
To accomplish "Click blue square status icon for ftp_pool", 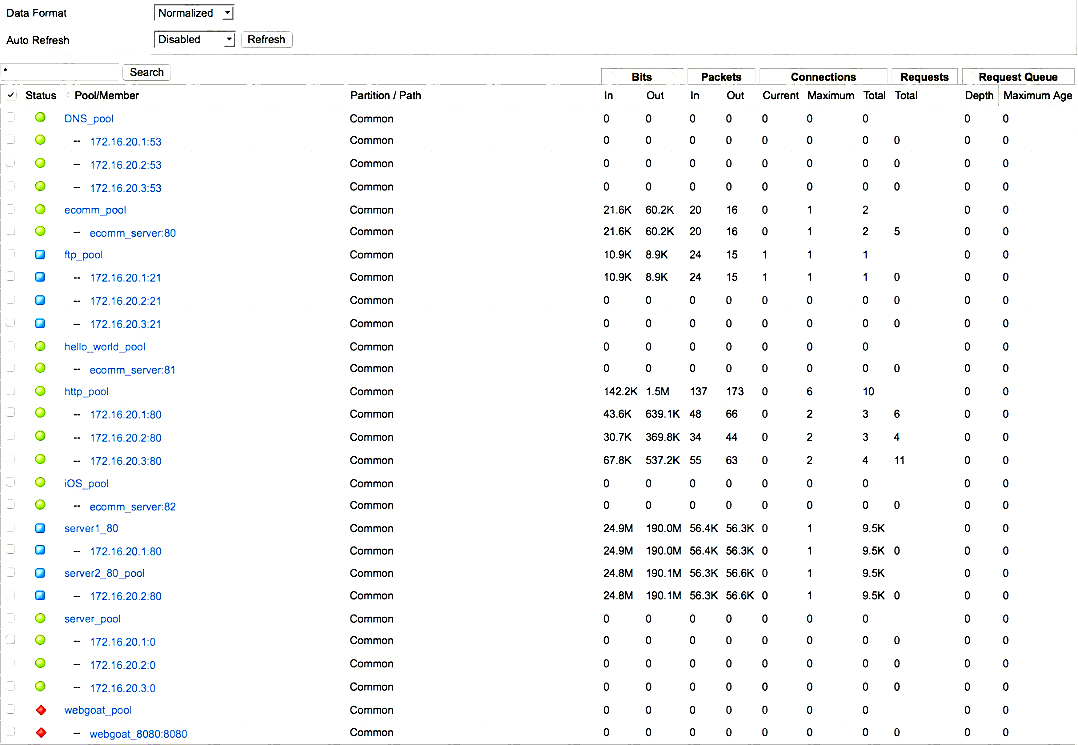I will pos(40,255).
